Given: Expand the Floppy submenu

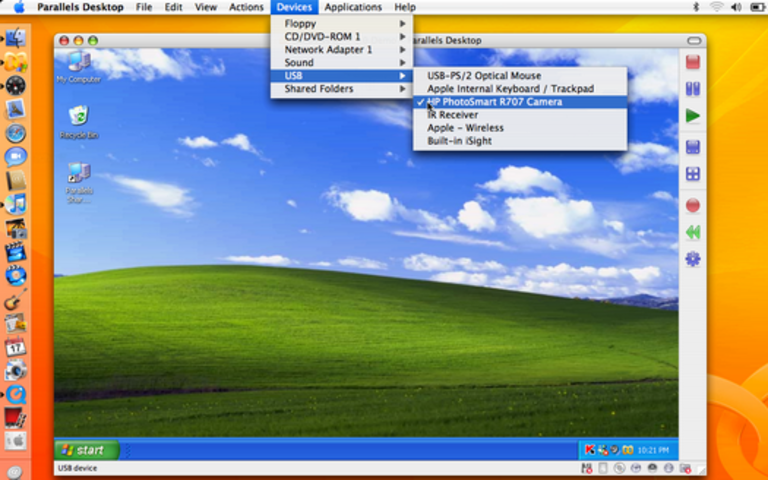Looking at the screenshot, I should pyautogui.click(x=341, y=24).
